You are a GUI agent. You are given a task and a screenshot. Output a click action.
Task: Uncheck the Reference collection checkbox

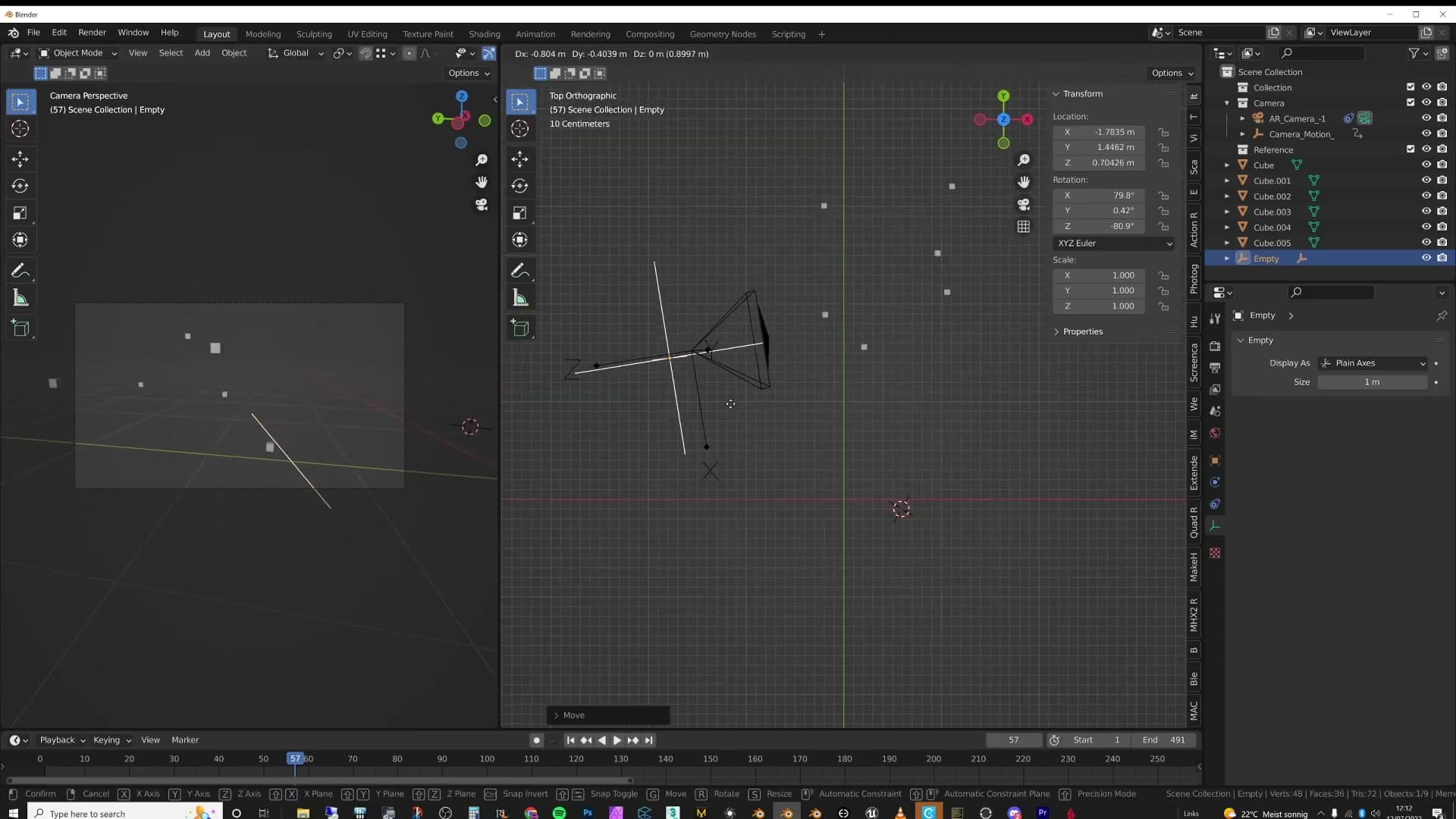[x=1410, y=149]
